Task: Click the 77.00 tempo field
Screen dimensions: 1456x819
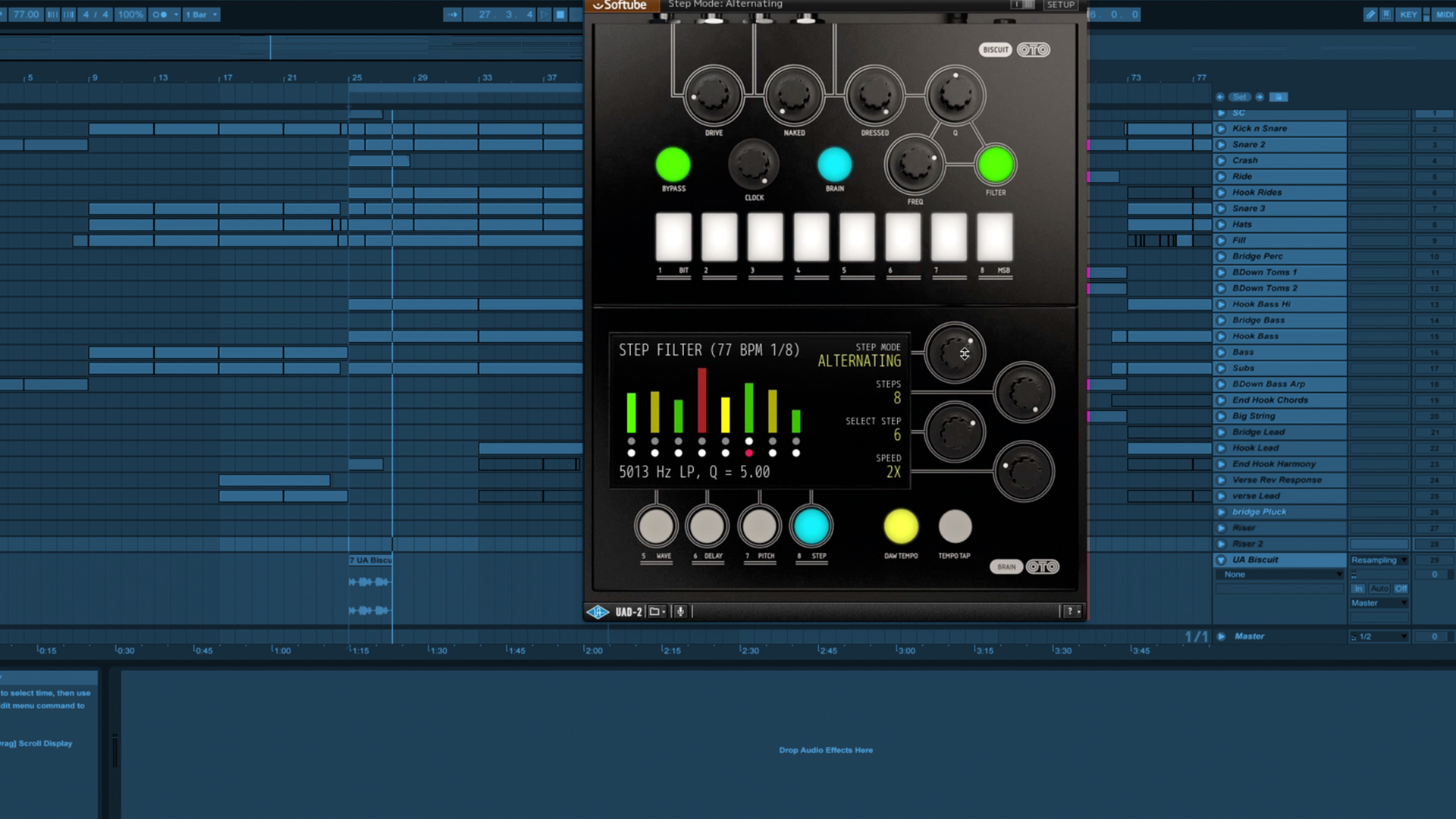Action: [x=25, y=14]
